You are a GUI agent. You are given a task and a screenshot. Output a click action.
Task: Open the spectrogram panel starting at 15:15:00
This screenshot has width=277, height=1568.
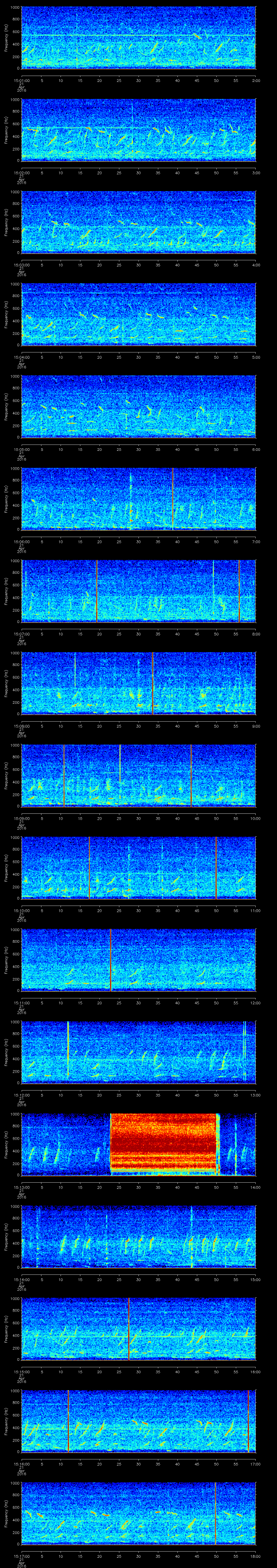point(139,1329)
